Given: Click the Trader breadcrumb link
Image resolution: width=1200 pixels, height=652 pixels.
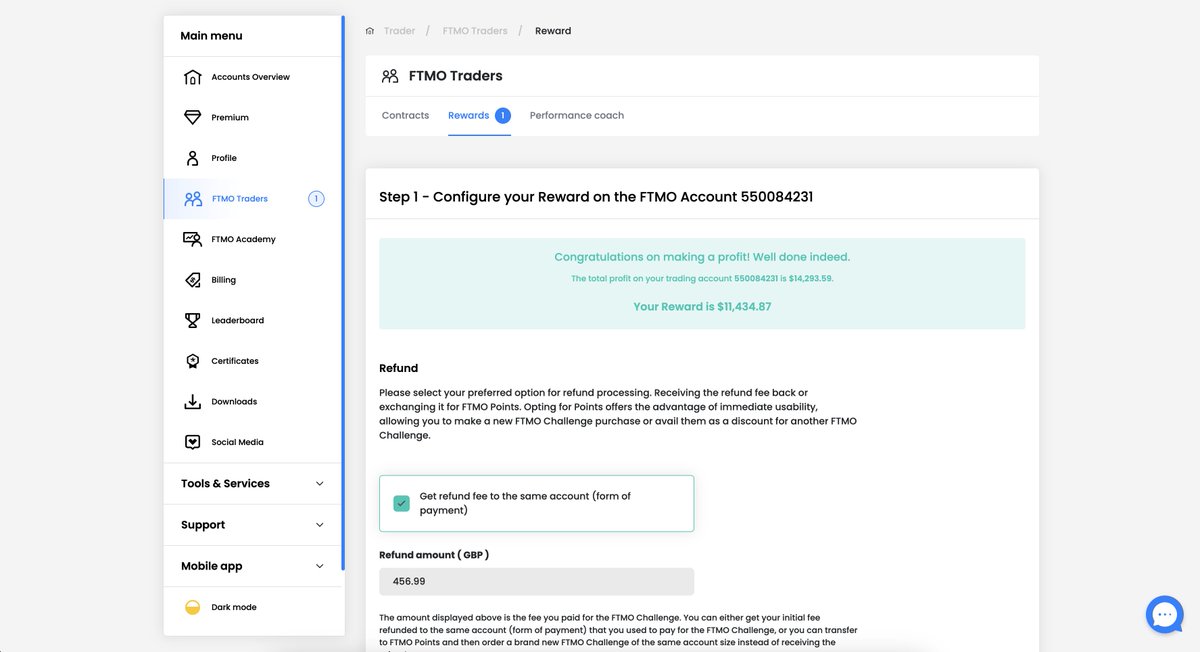Looking at the screenshot, I should tap(399, 31).
